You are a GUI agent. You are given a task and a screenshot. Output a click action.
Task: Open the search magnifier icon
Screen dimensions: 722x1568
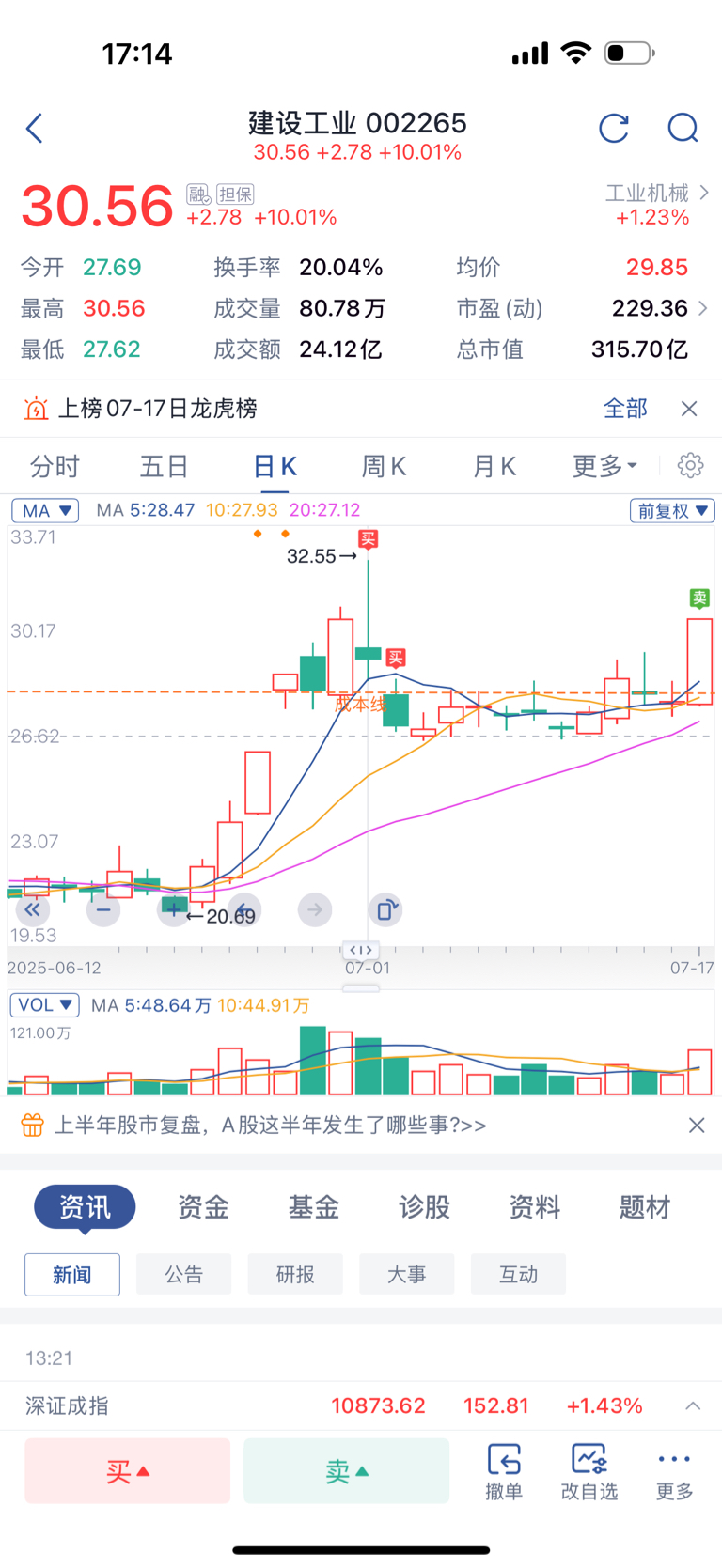pyautogui.click(x=683, y=128)
